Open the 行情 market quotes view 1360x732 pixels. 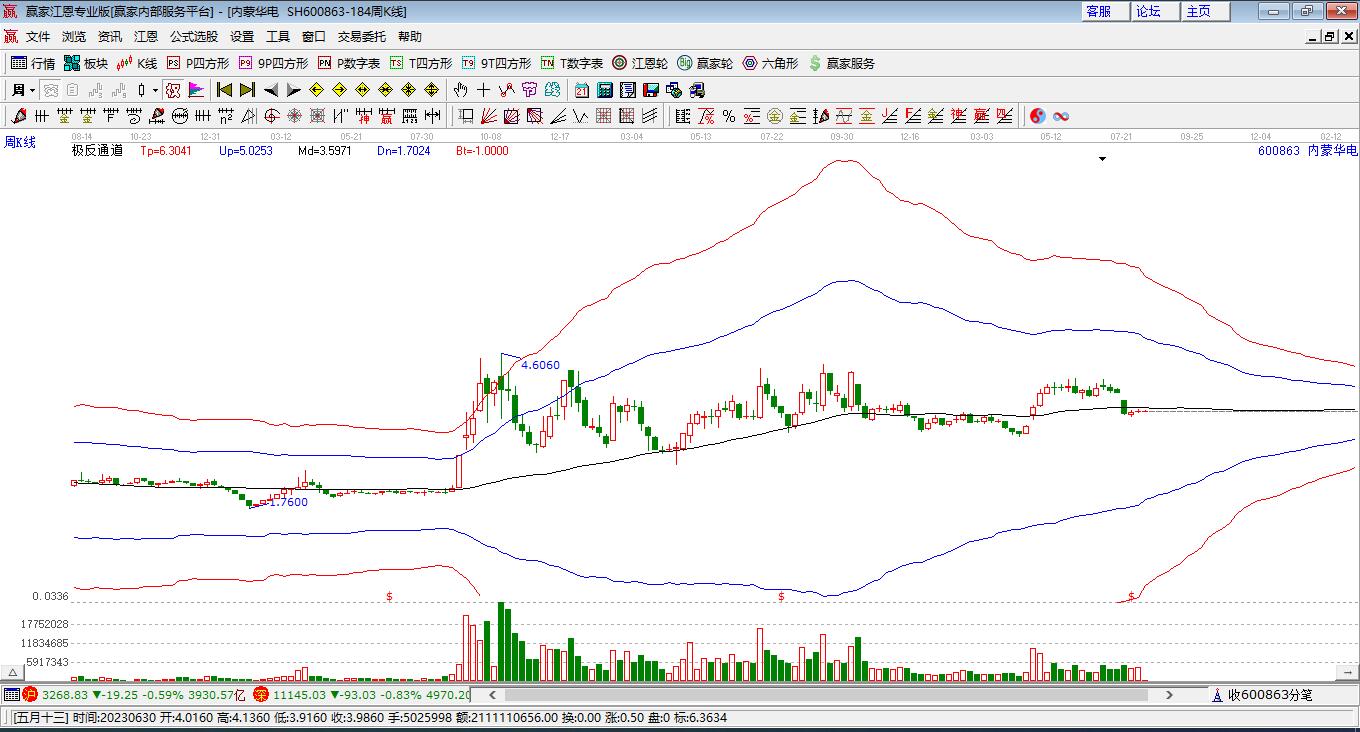[33, 63]
